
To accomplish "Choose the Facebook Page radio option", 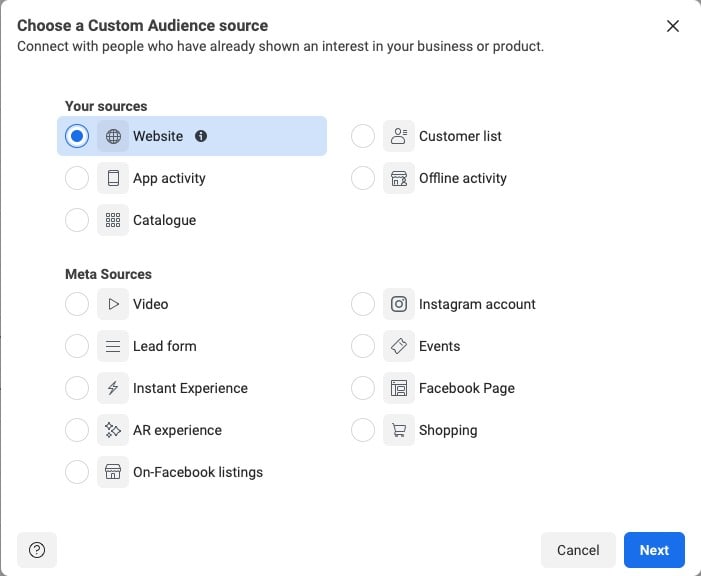I will [363, 388].
